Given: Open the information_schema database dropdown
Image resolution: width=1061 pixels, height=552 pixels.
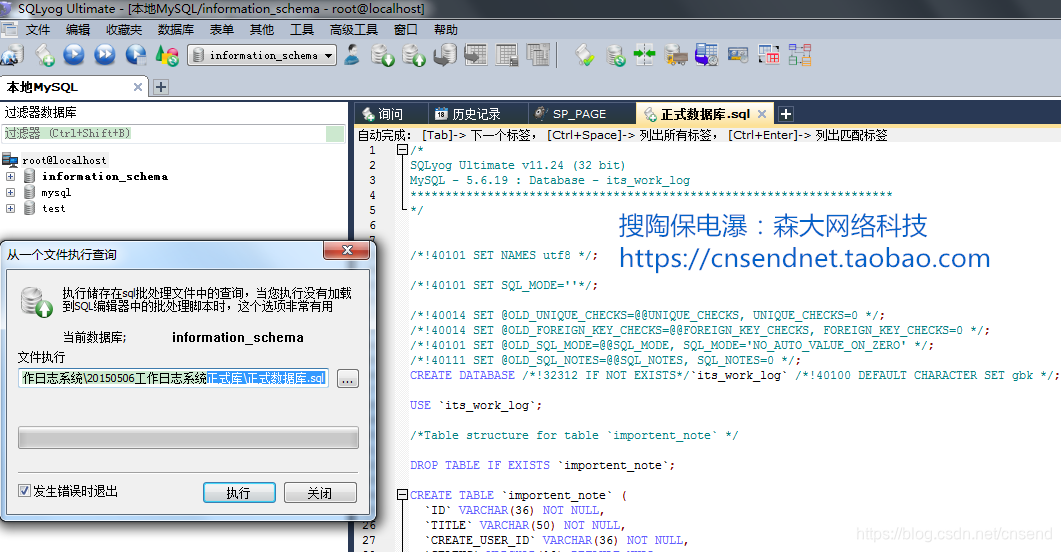Looking at the screenshot, I should click(x=263, y=55).
